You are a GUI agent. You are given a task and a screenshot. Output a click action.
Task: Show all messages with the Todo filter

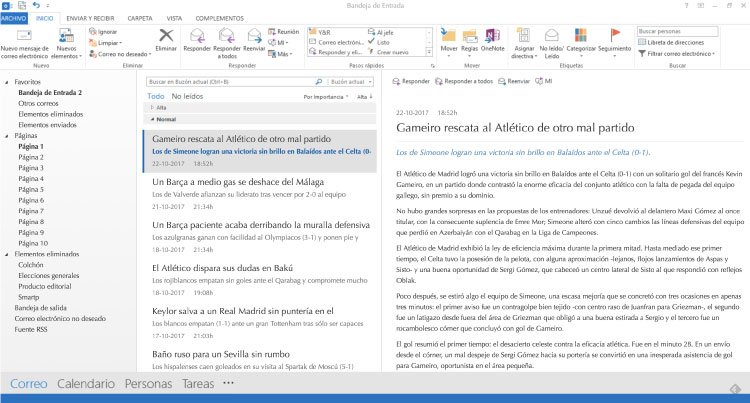tap(156, 96)
